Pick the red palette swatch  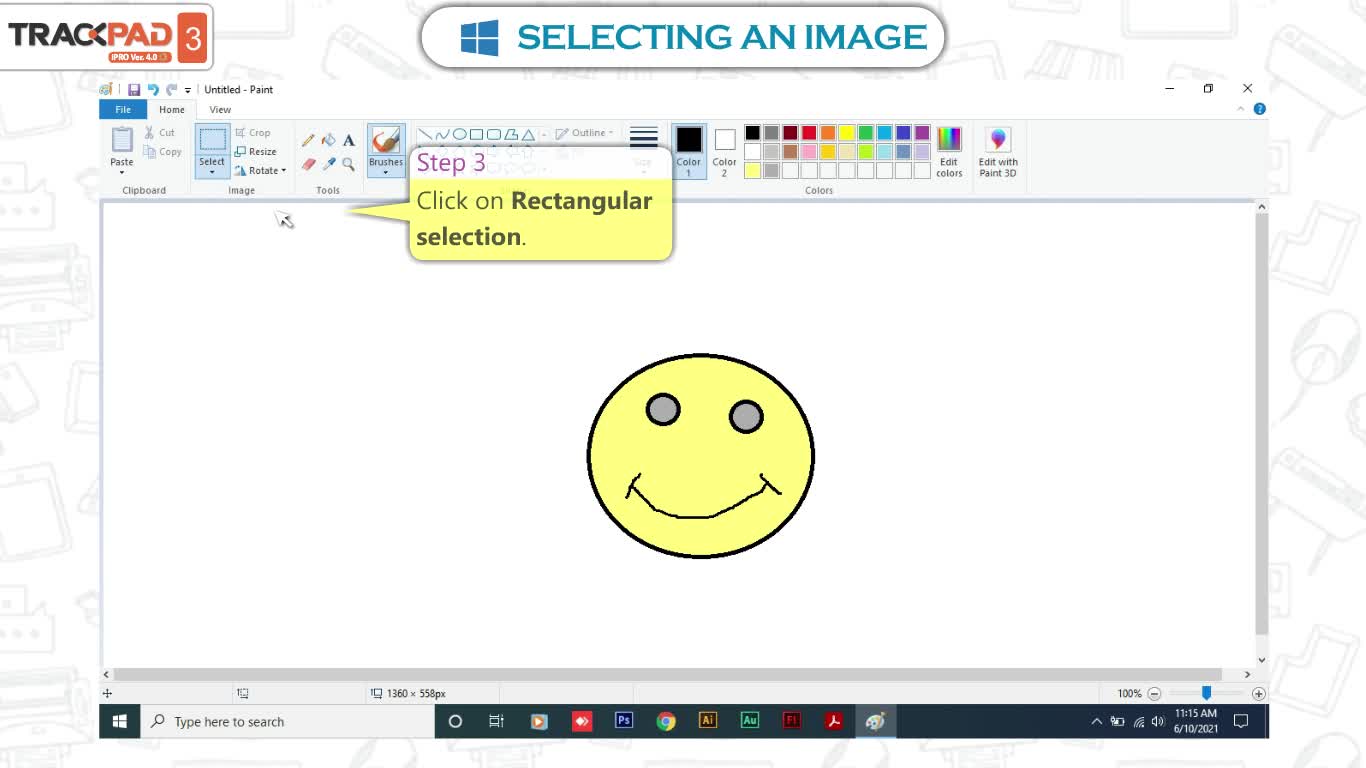pyautogui.click(x=809, y=133)
